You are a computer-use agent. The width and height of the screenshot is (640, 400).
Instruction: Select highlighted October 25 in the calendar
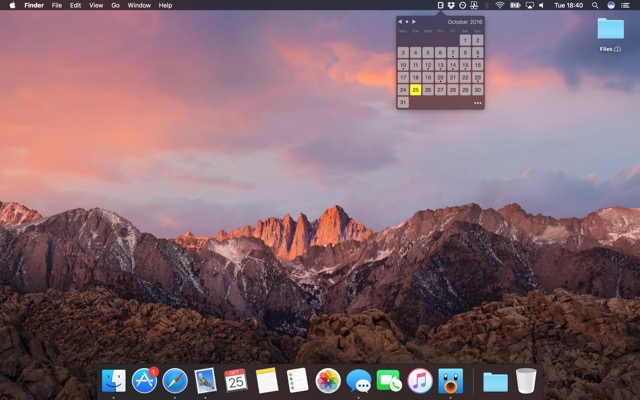pos(416,90)
